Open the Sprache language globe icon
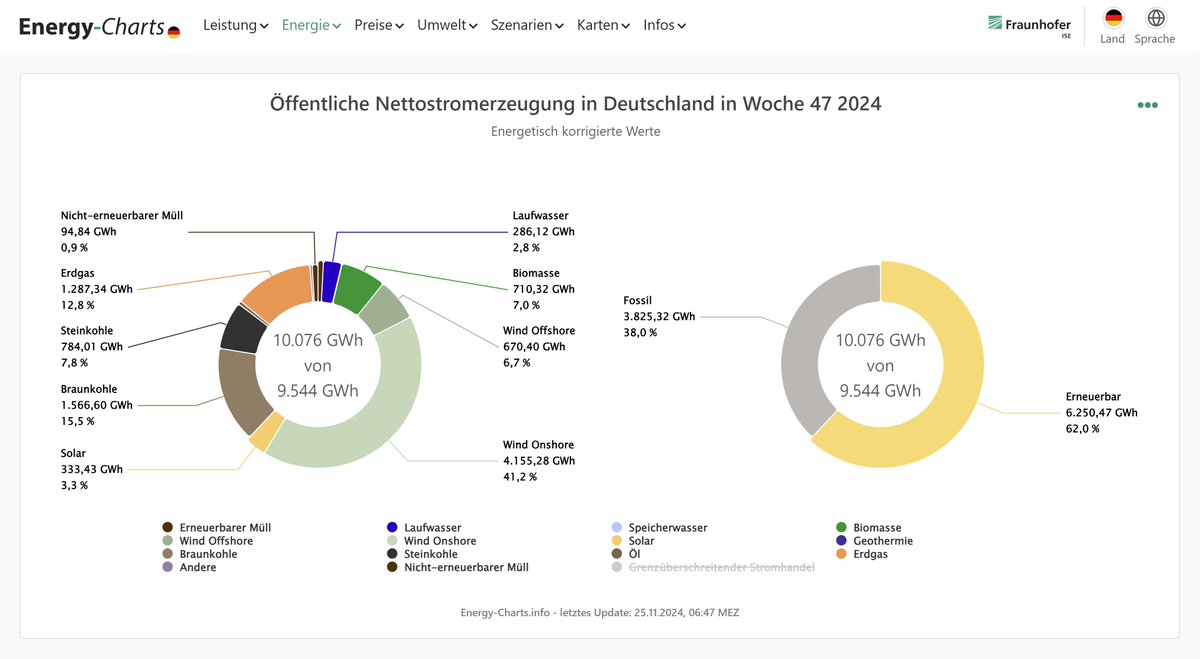 pyautogui.click(x=1155, y=18)
